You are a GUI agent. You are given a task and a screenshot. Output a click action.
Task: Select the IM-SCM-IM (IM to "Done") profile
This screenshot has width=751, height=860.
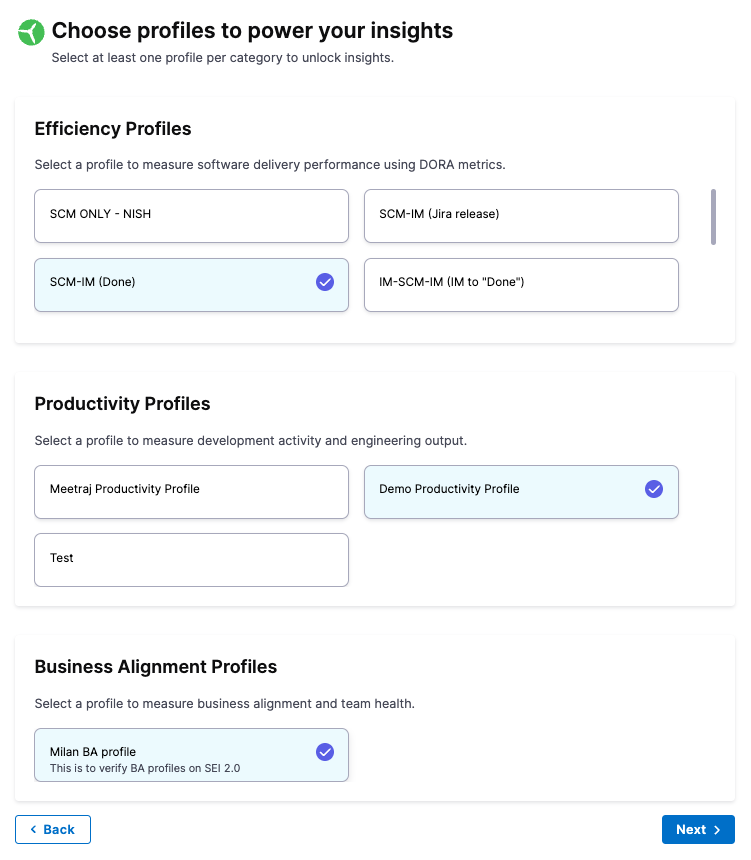(521, 284)
